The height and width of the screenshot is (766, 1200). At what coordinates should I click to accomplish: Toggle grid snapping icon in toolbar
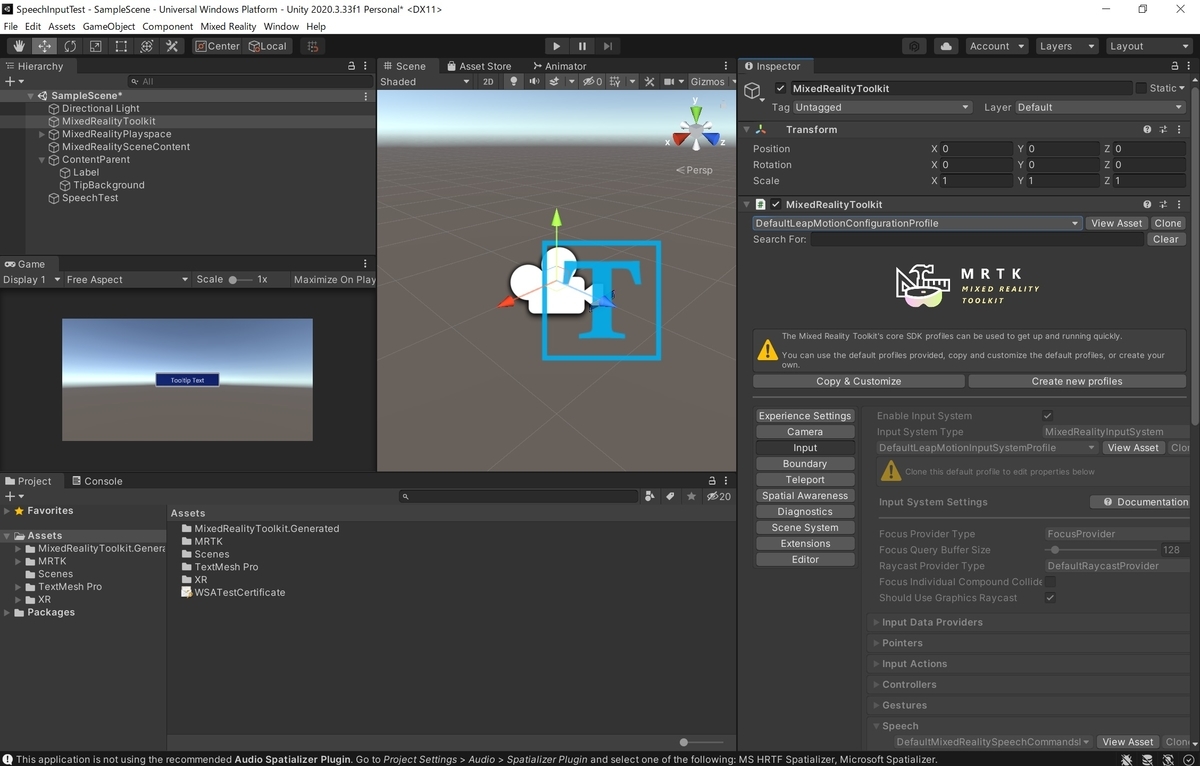312,46
